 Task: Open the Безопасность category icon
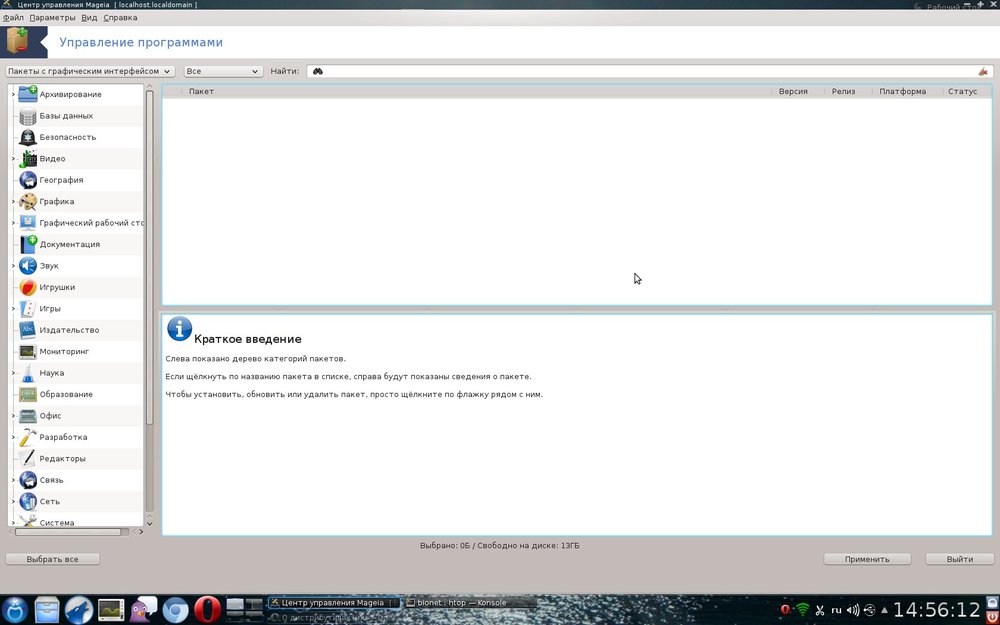point(28,137)
